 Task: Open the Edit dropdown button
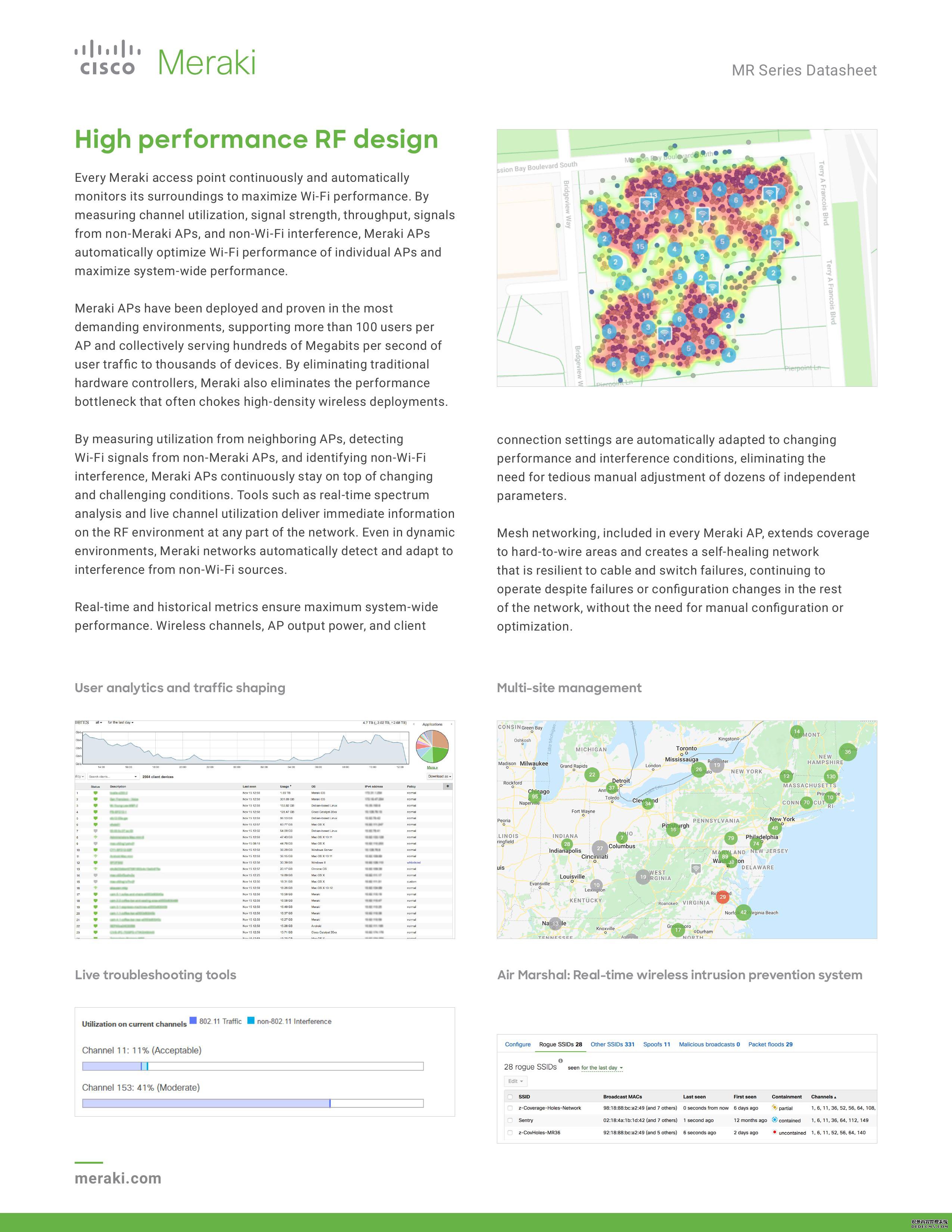(x=516, y=1082)
